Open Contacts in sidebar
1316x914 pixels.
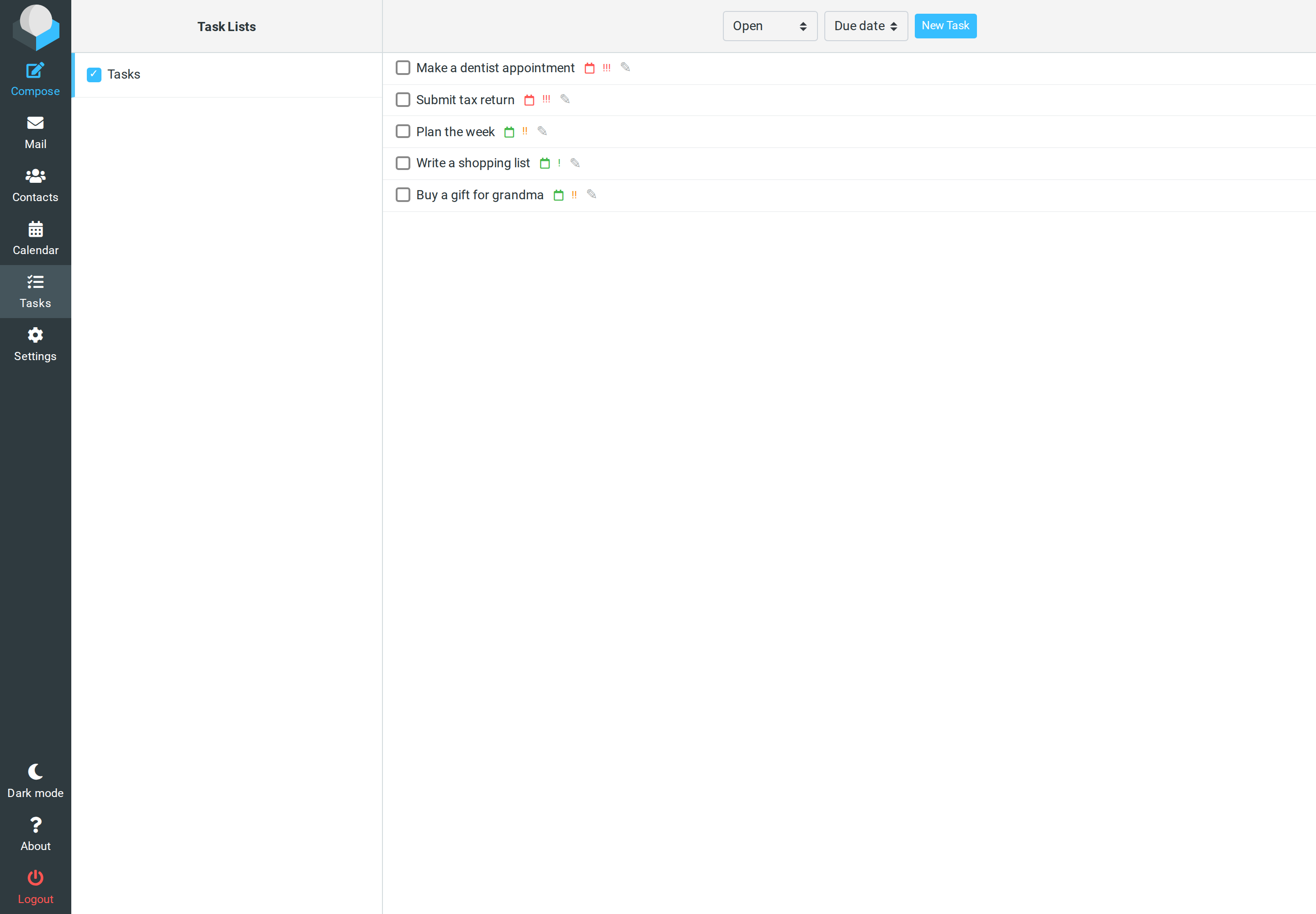tap(35, 186)
